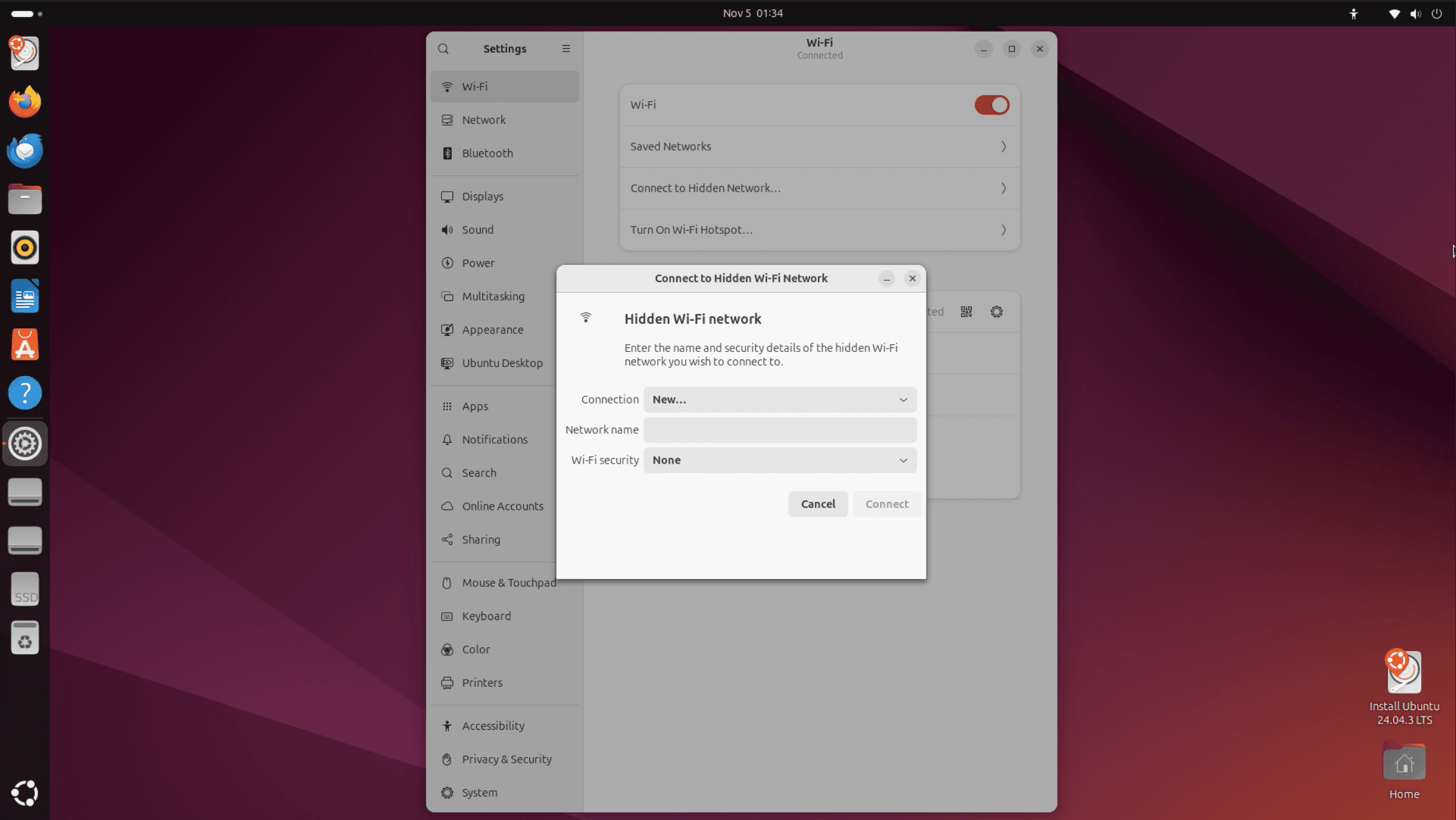Click the Network name text field
This screenshot has width=1456, height=820.
pyautogui.click(x=779, y=430)
